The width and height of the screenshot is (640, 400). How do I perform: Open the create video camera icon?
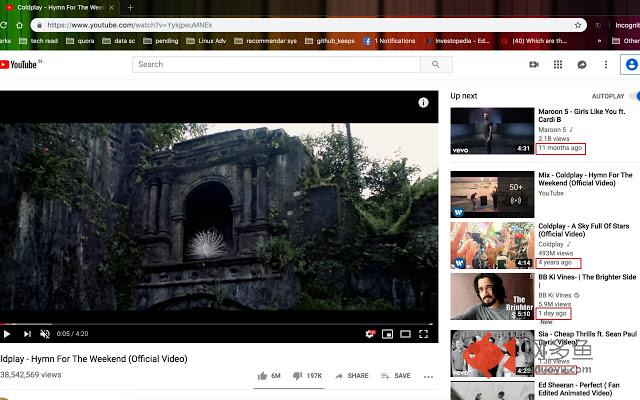coord(534,64)
